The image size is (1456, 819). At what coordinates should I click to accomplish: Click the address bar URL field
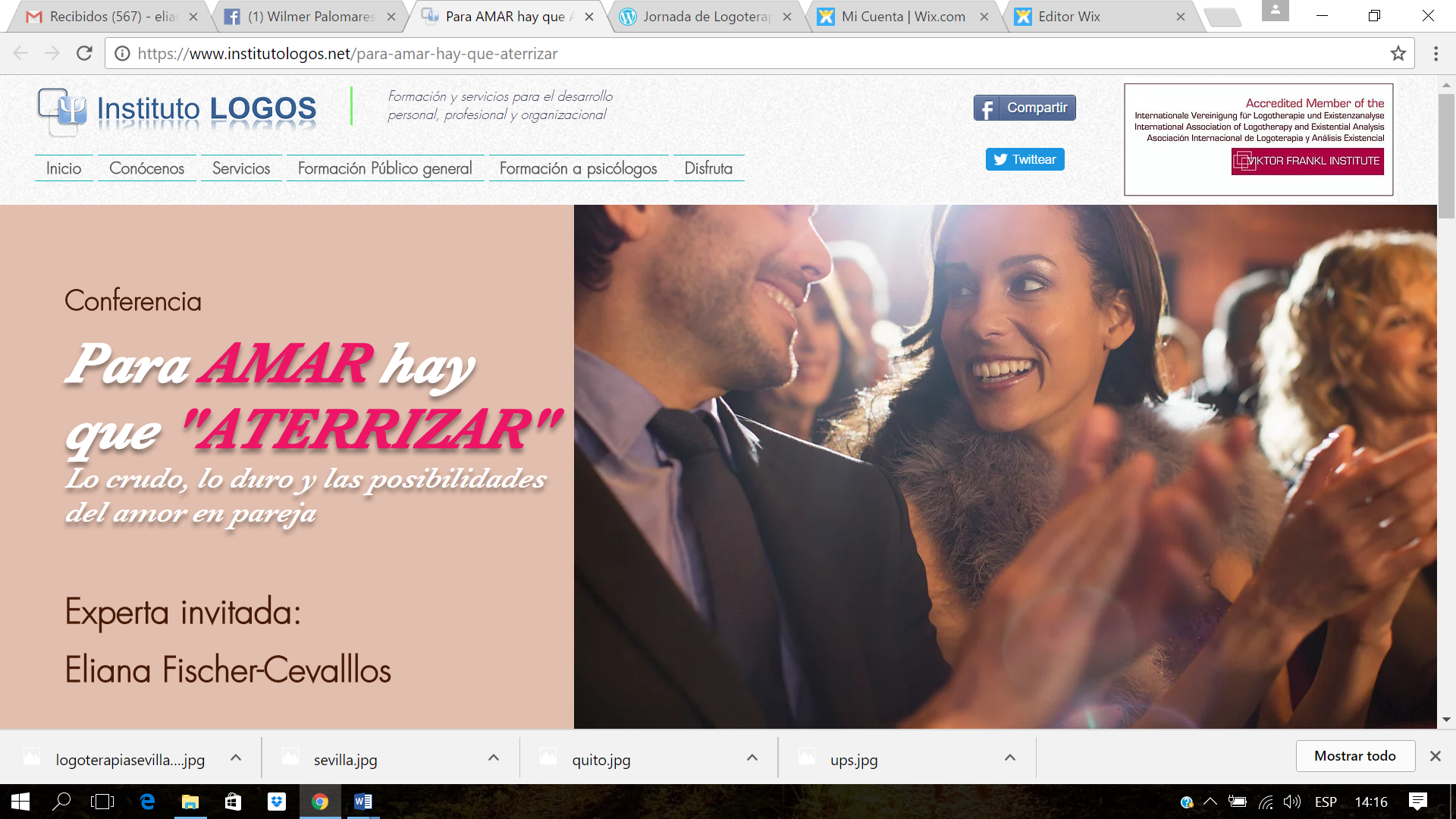[x=758, y=53]
